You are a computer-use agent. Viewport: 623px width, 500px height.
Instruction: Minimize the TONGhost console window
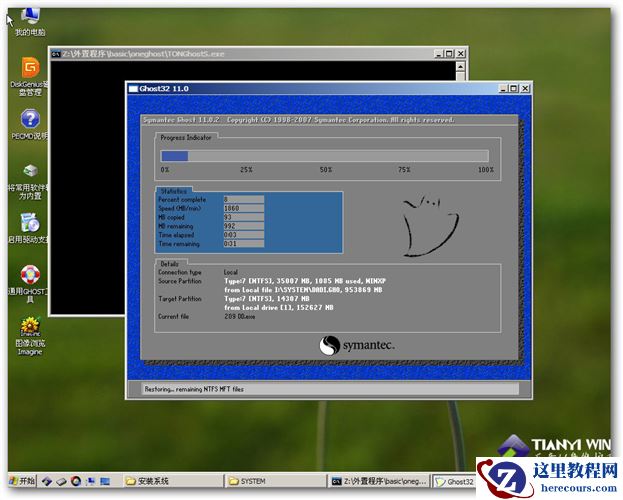439,53
